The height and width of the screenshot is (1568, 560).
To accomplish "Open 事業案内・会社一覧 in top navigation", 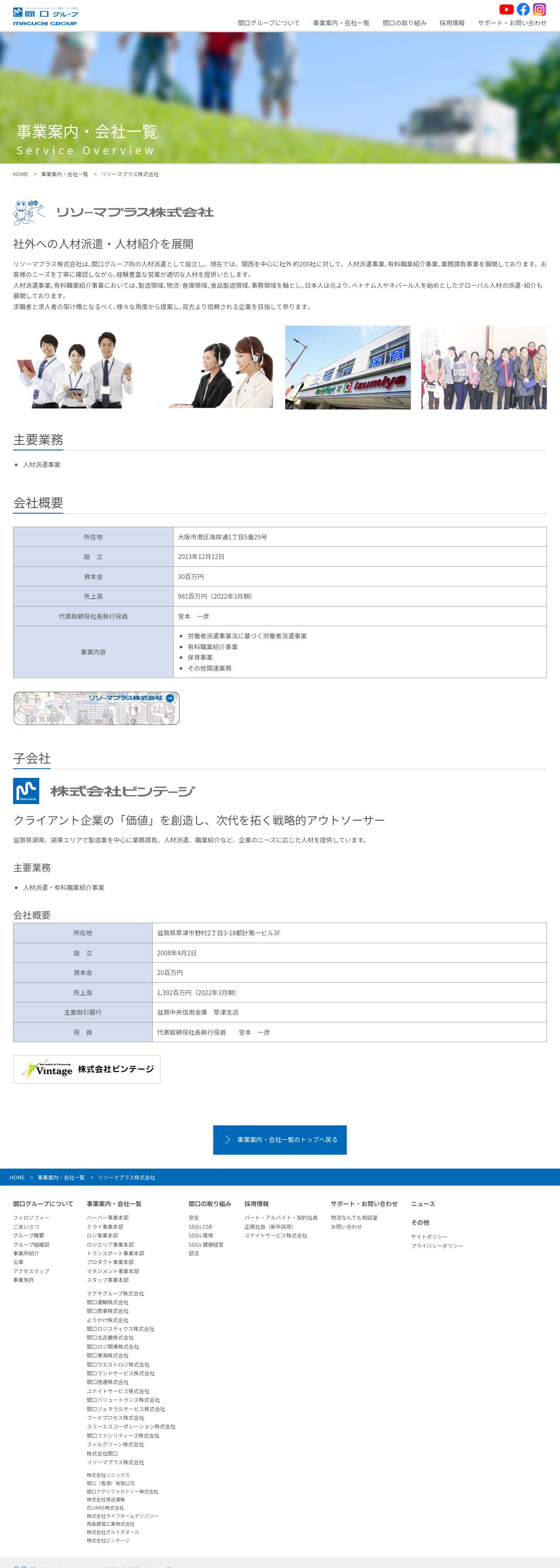I will (x=341, y=23).
